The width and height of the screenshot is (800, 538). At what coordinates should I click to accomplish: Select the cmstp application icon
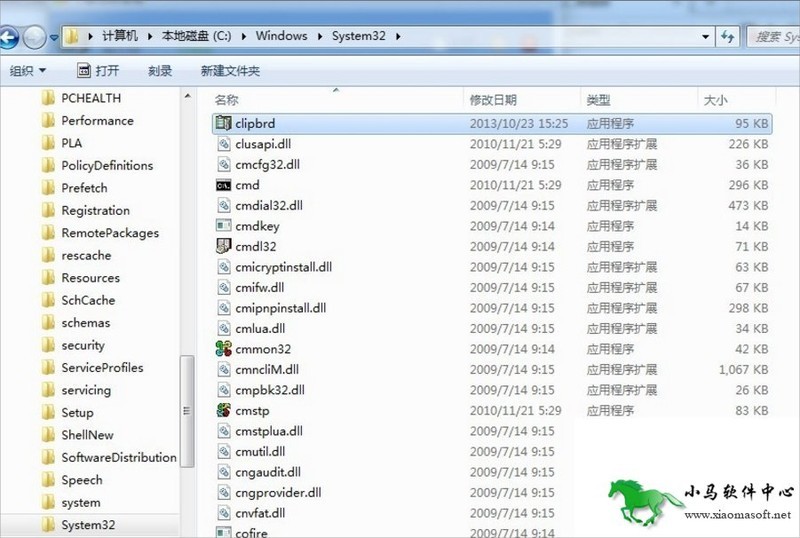[223, 410]
